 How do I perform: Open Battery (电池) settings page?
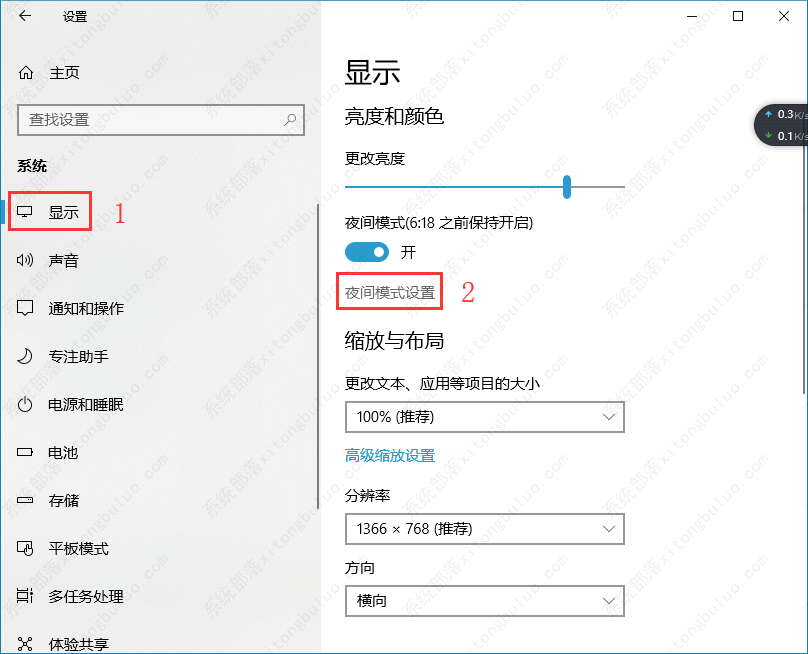tap(63, 453)
